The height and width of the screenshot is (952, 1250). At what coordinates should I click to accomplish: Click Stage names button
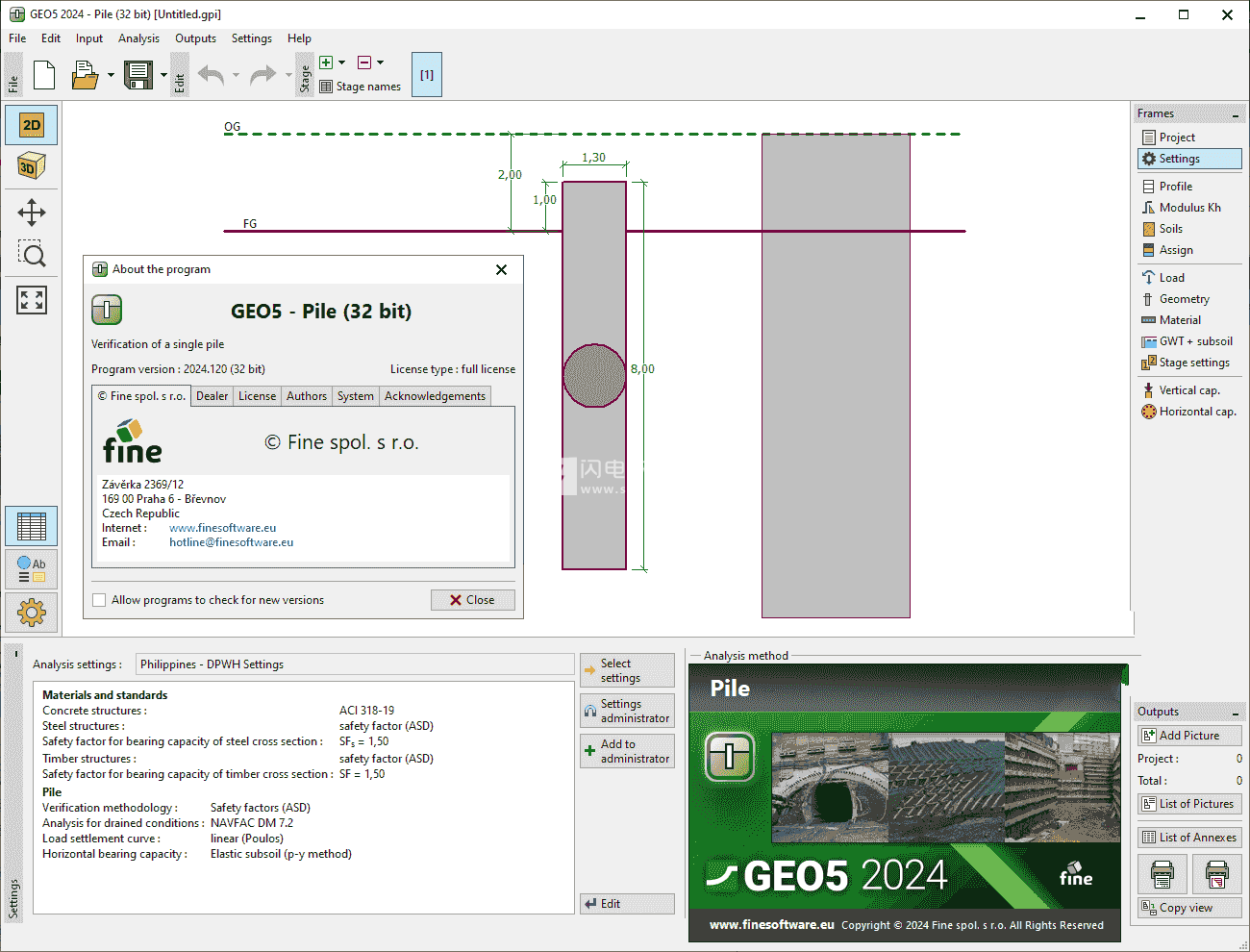pyautogui.click(x=361, y=87)
